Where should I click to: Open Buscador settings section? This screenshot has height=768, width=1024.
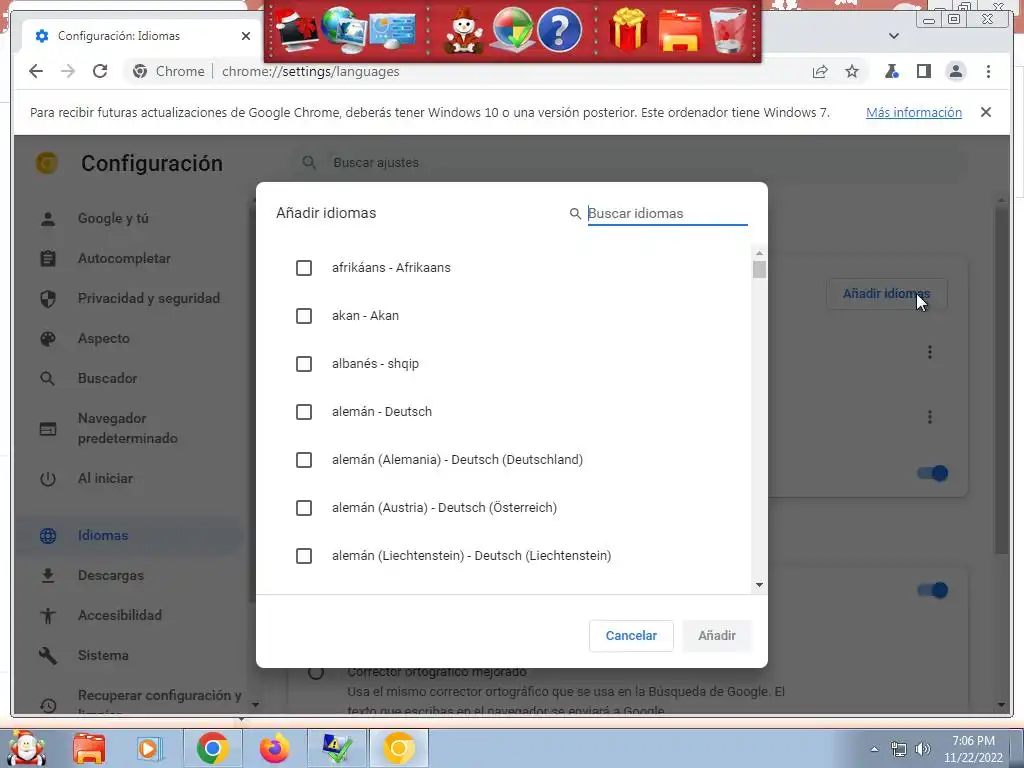pyautogui.click(x=107, y=378)
